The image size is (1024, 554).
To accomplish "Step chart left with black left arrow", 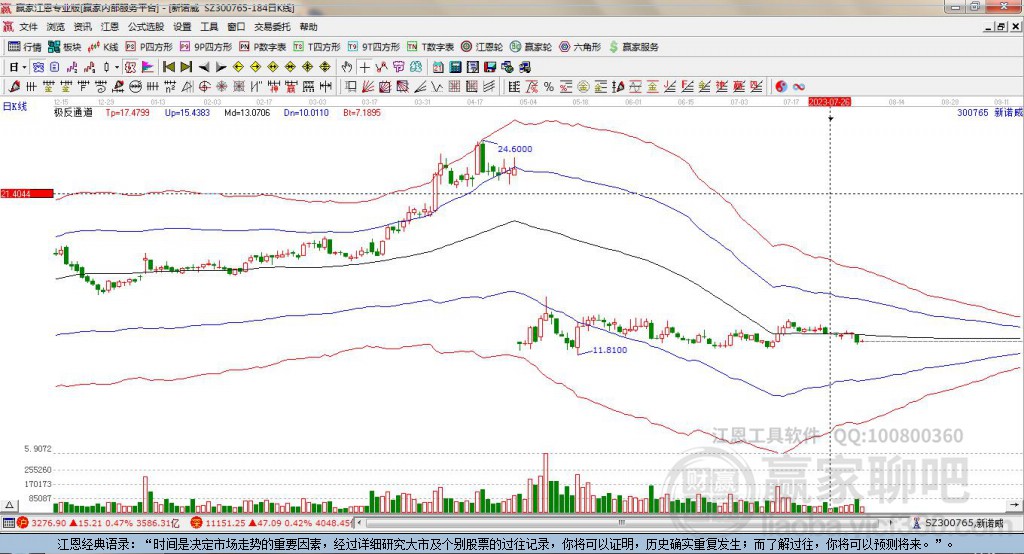I will click(x=204, y=67).
